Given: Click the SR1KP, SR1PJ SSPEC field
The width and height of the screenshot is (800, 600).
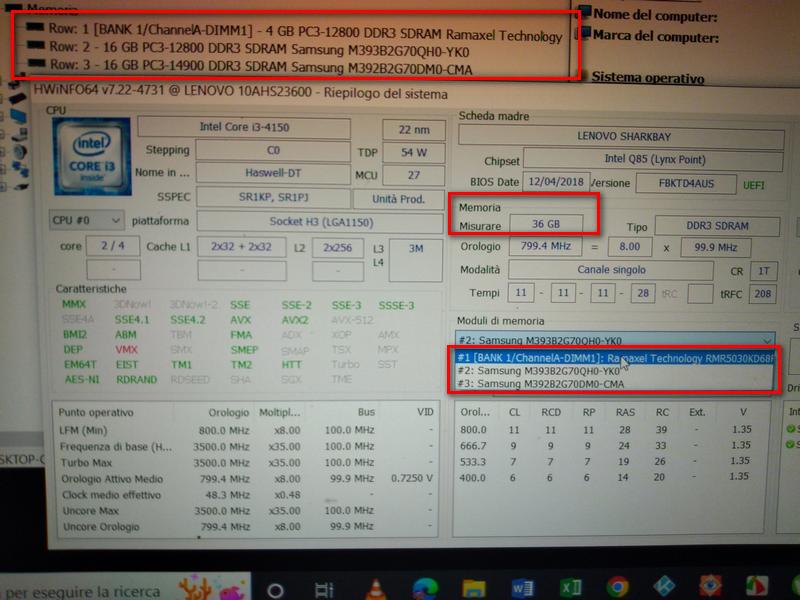Looking at the screenshot, I should point(273,197).
